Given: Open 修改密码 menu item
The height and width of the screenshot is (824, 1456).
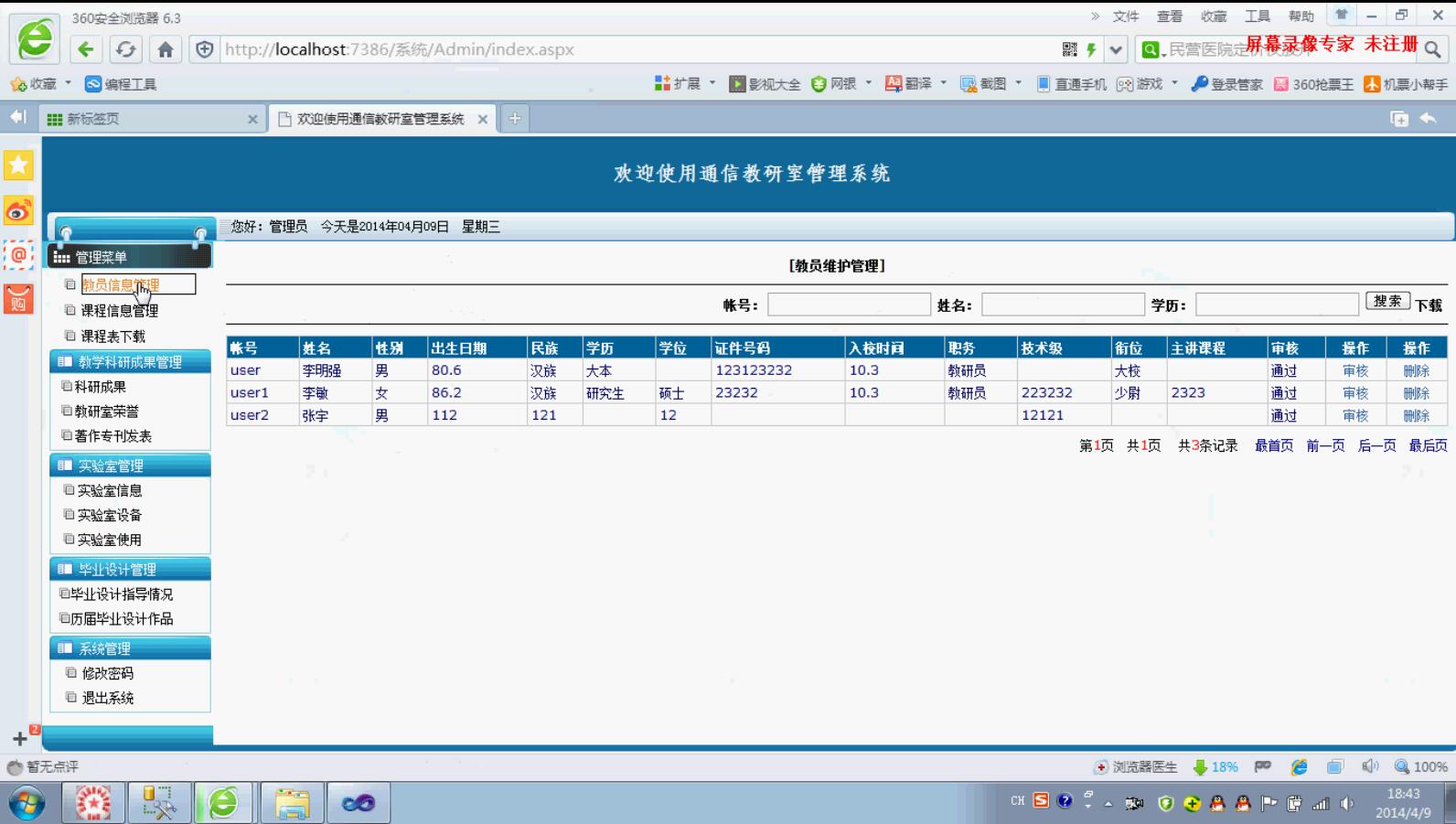Looking at the screenshot, I should click(x=108, y=673).
